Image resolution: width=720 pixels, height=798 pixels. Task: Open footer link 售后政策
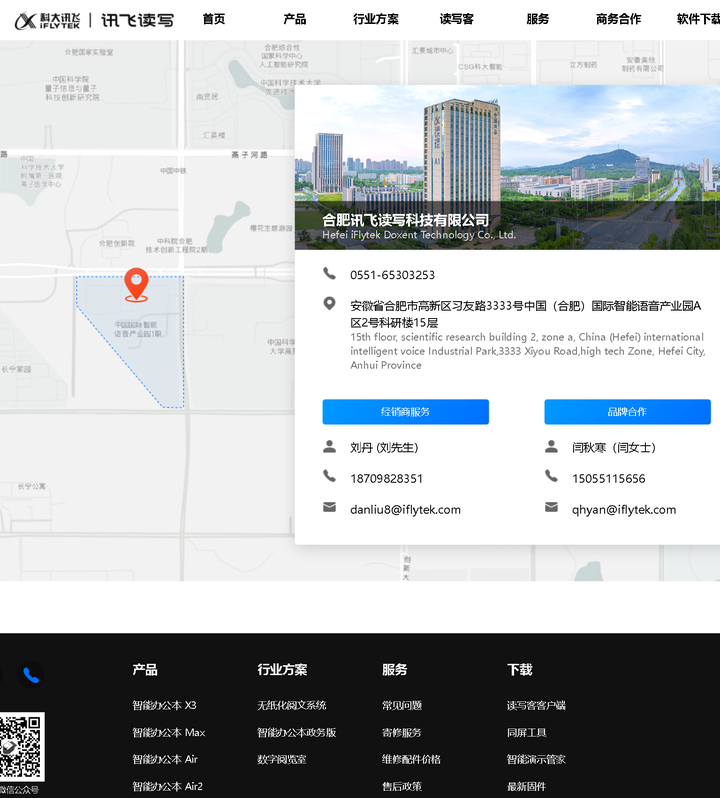402,786
